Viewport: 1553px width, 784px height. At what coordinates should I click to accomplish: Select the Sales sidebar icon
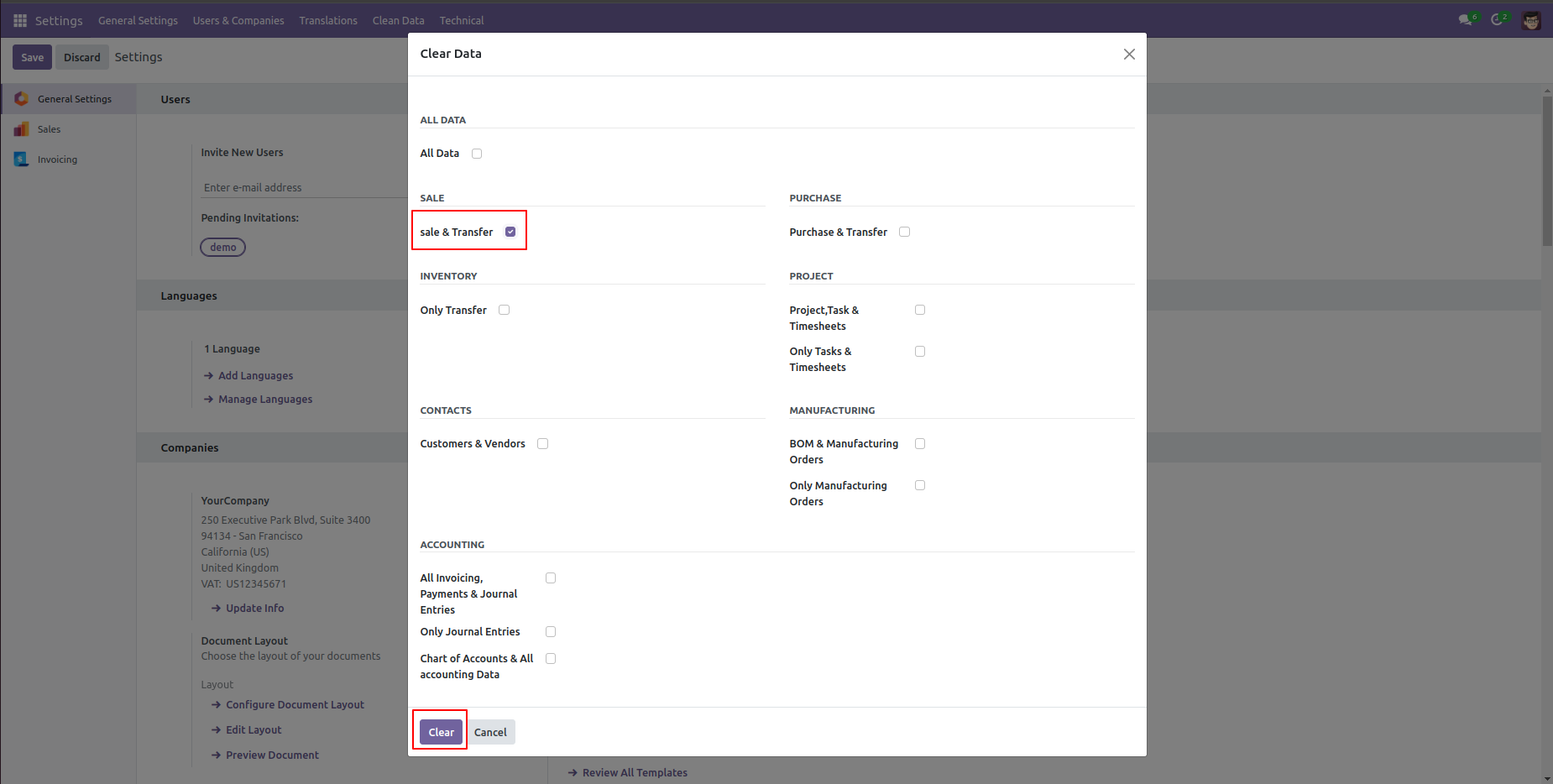(x=22, y=128)
